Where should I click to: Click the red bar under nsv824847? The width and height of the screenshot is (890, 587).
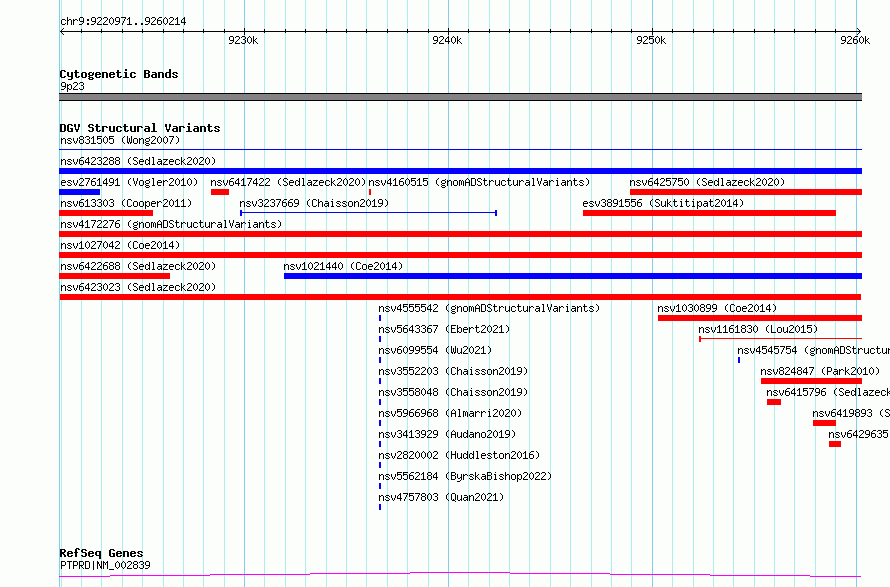pos(812,381)
